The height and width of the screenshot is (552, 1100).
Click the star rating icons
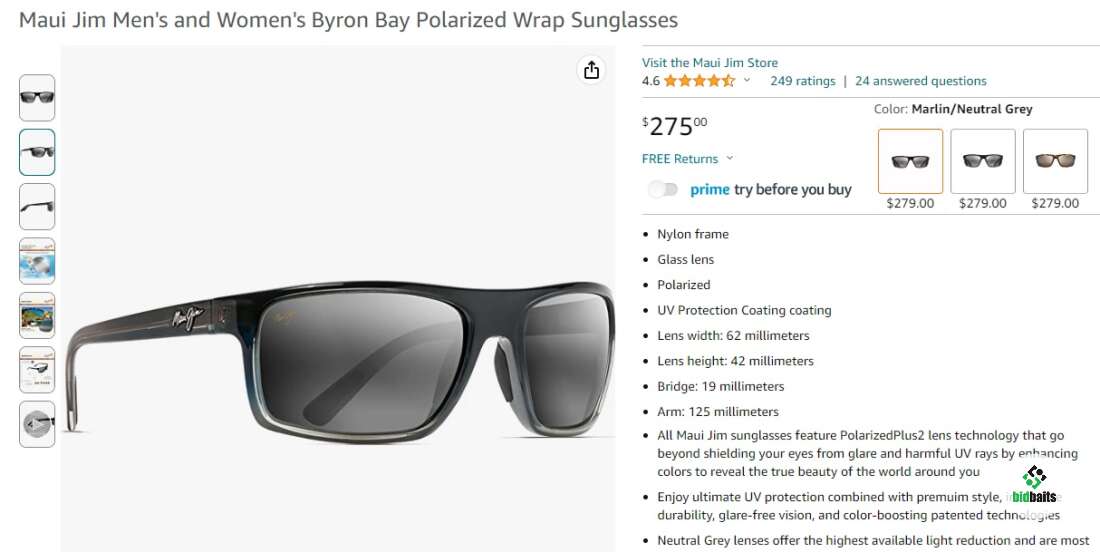point(699,81)
